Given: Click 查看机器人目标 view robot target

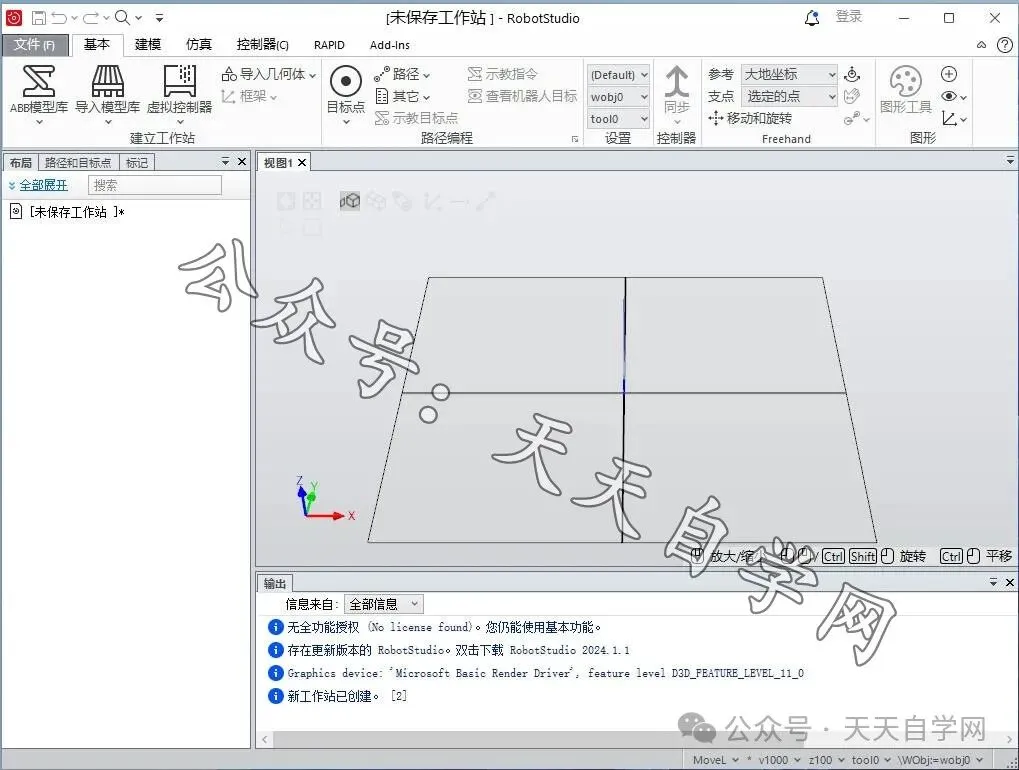Looking at the screenshot, I should tap(522, 96).
